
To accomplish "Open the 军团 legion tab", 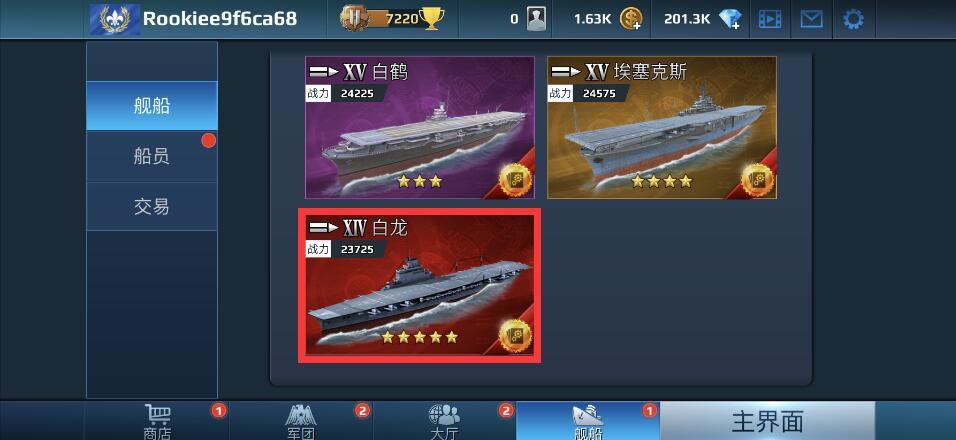I will [301, 421].
